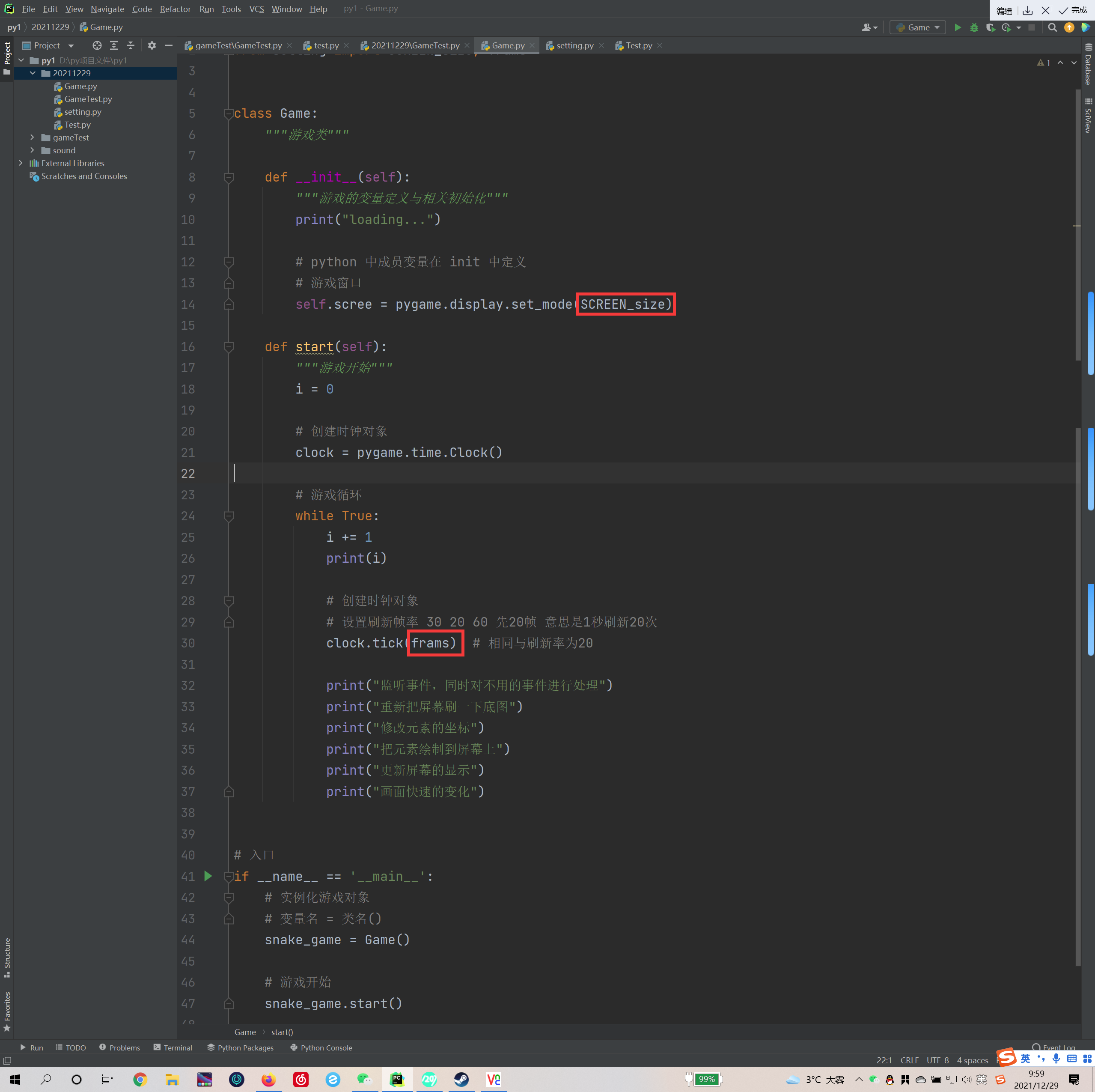Open Project panel settings gear

152,45
